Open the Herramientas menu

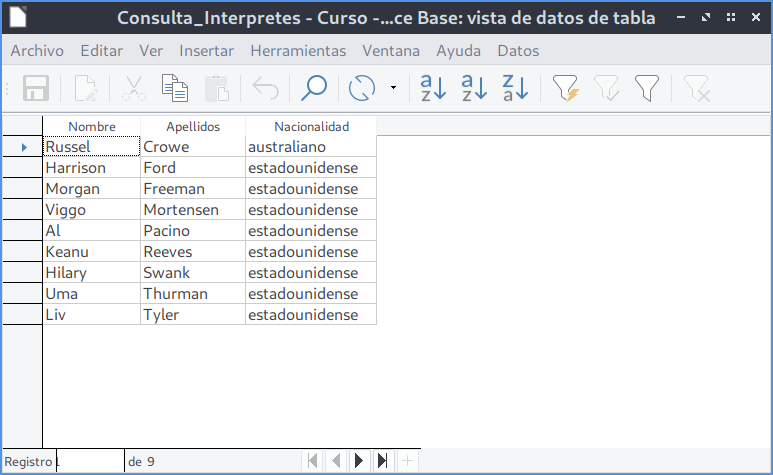pos(298,51)
